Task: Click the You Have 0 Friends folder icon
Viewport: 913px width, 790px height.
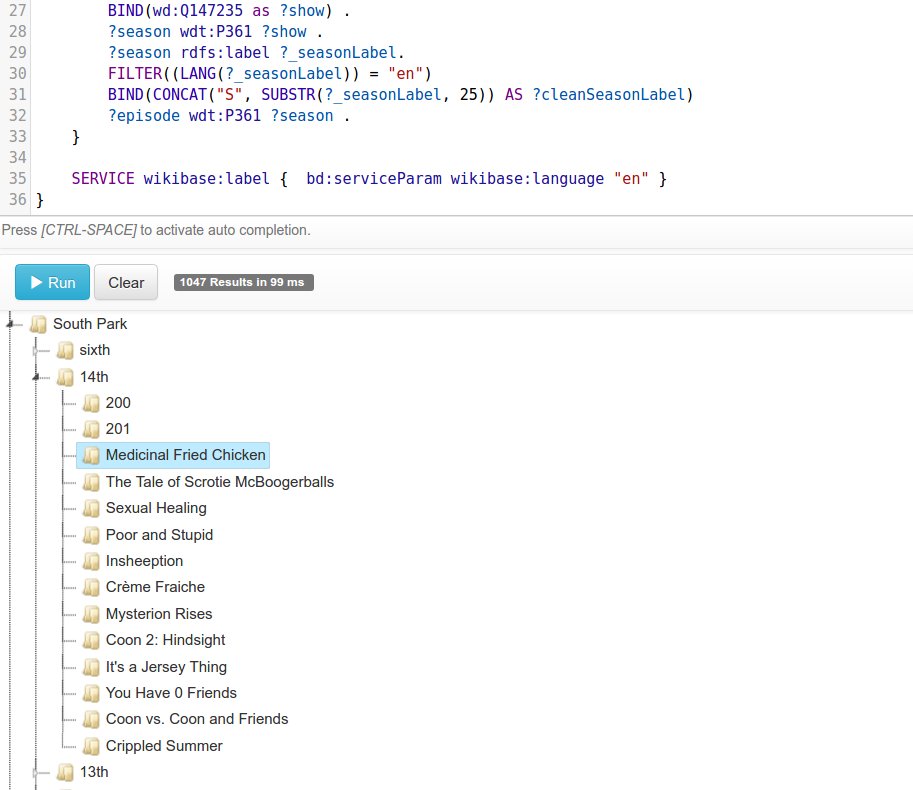Action: pos(91,694)
